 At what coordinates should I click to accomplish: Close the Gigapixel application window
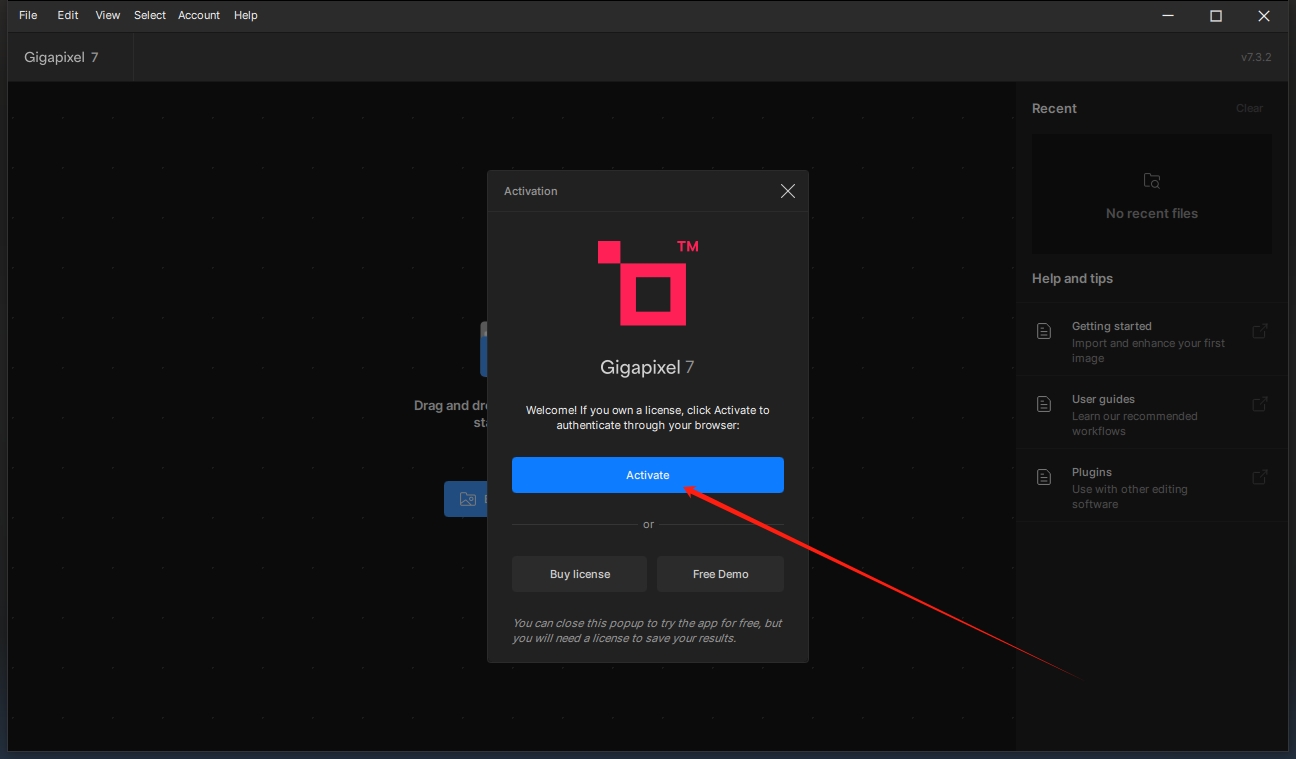(x=1264, y=15)
